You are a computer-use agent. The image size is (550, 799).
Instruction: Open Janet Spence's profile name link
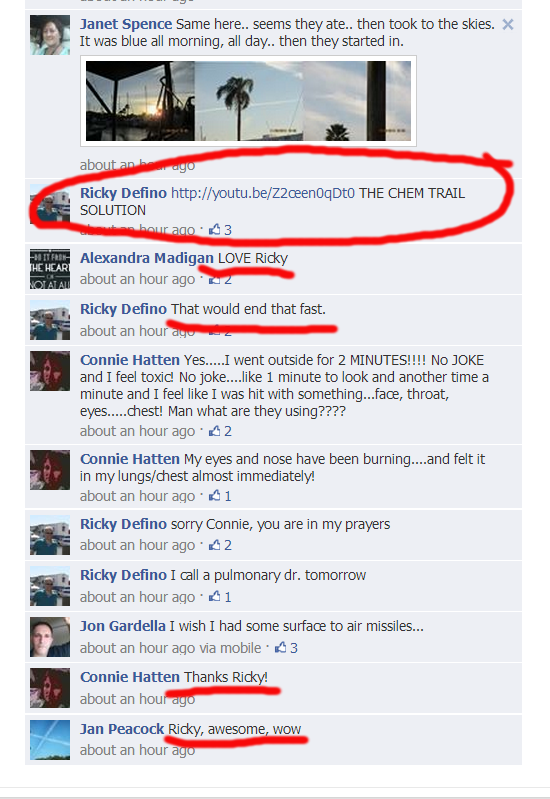point(126,24)
